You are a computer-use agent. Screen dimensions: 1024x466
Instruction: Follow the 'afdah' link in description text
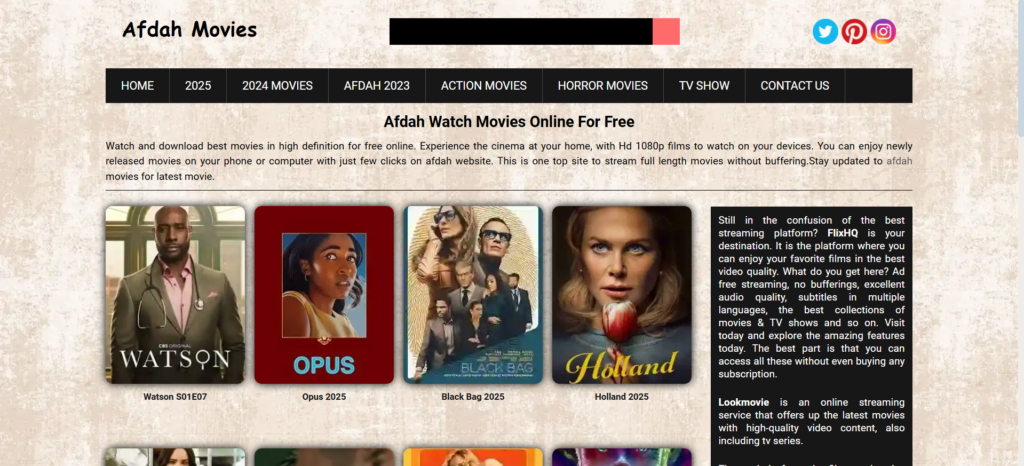point(899,161)
